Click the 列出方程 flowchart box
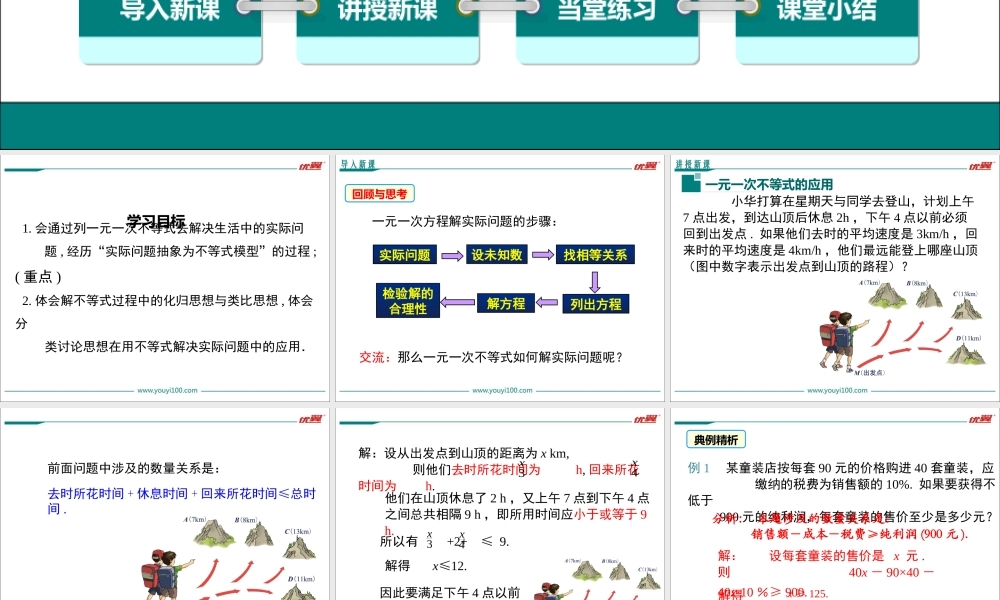The height and width of the screenshot is (600, 1000). 595,304
